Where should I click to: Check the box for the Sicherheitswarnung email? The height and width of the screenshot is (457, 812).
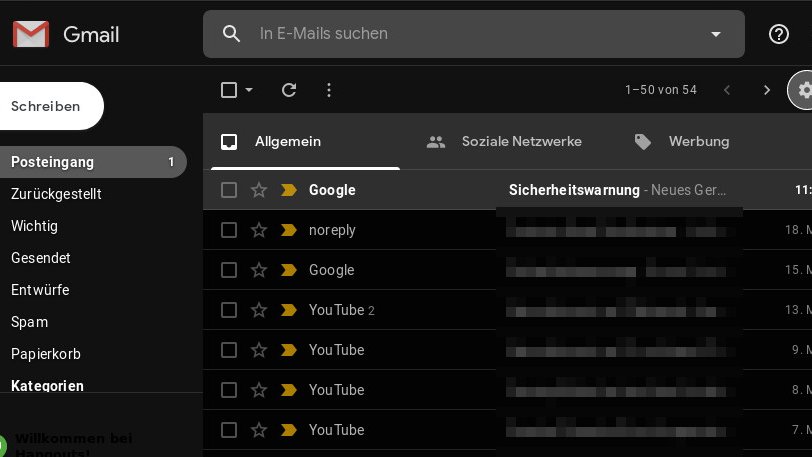229,190
